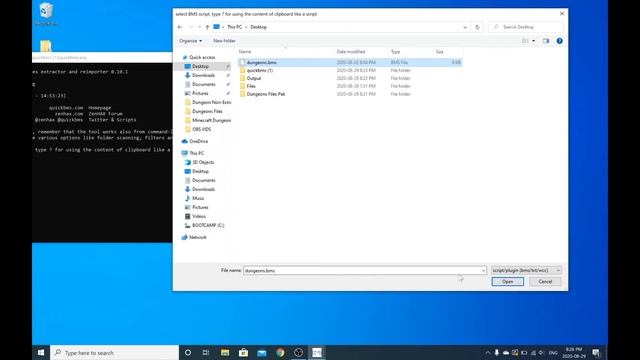Open the OBS VIDS sidebar folder
Screen dimensions: 640x360
[202, 129]
